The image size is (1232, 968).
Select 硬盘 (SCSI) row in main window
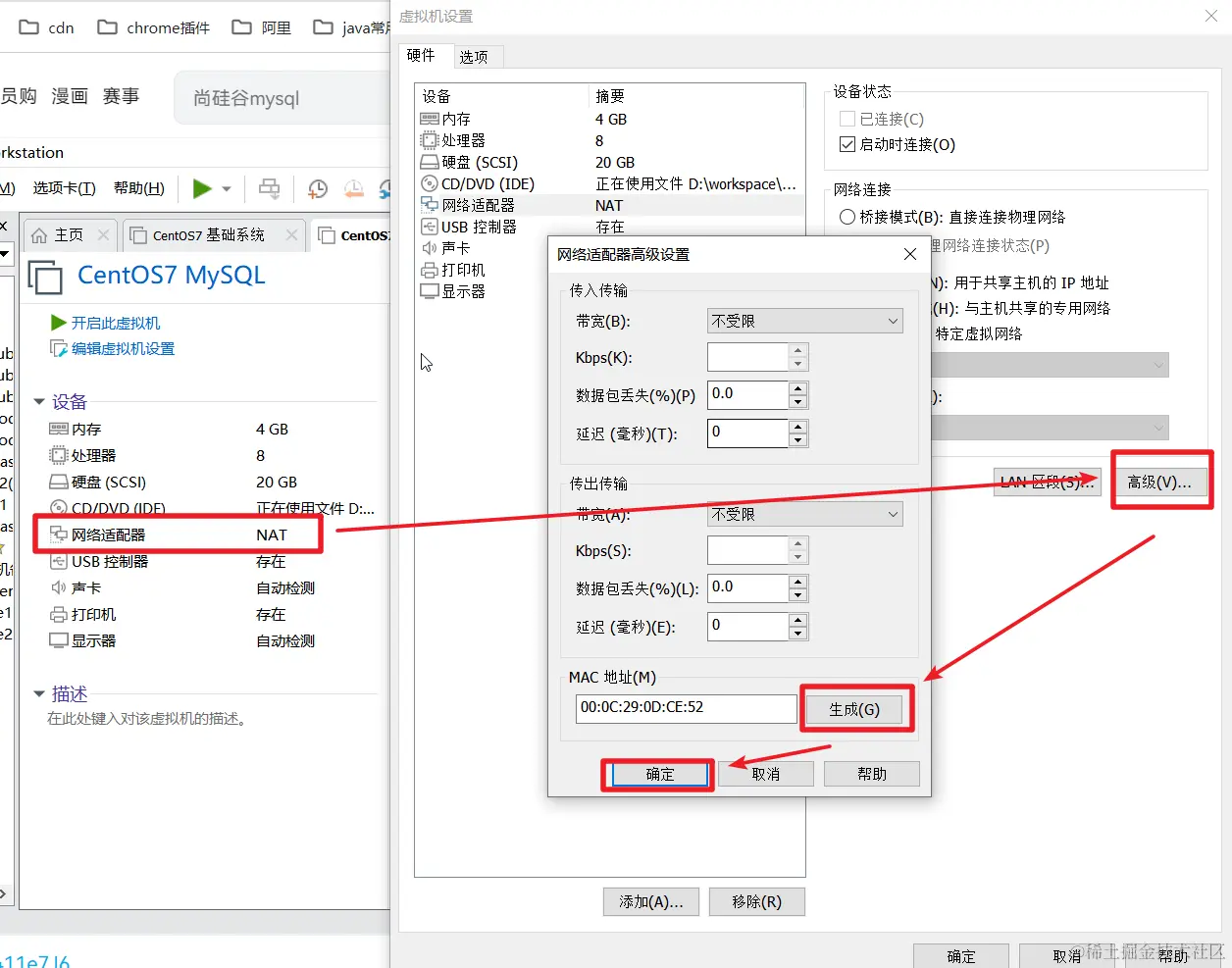[211, 483]
